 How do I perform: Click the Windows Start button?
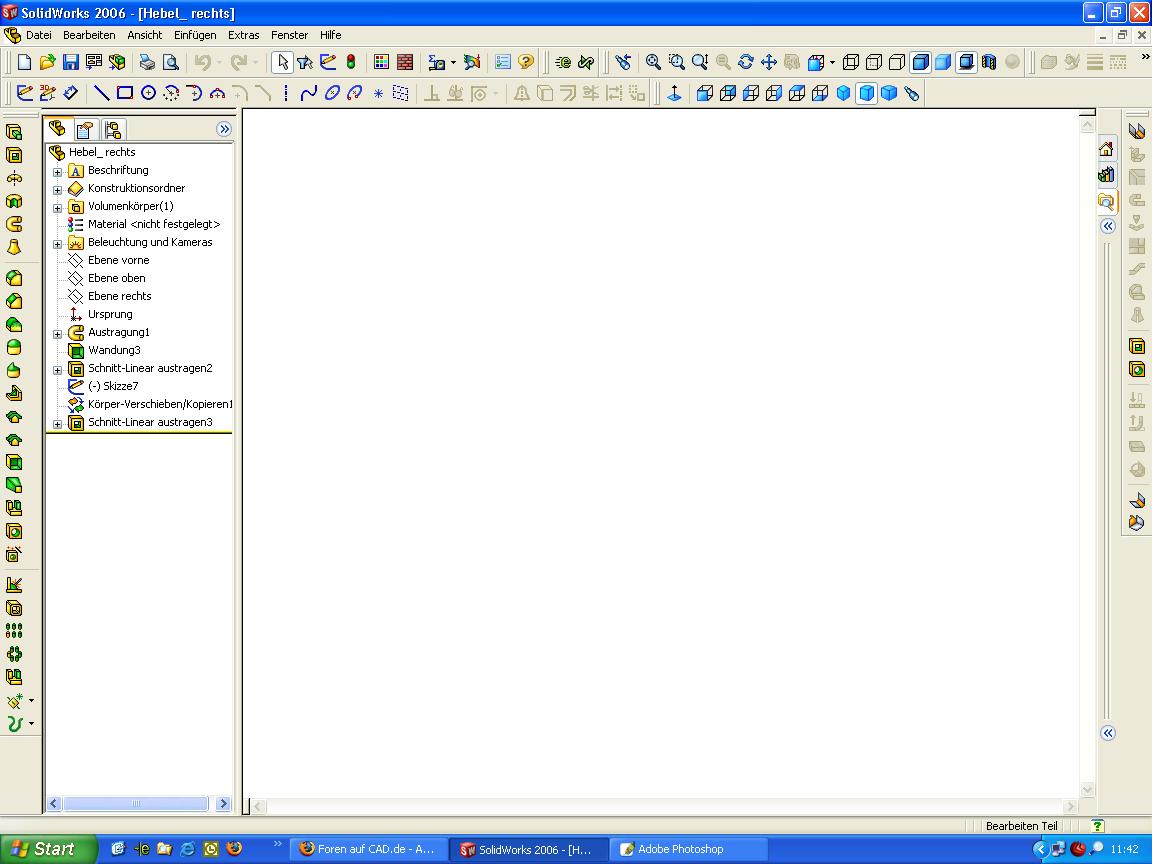click(x=47, y=849)
